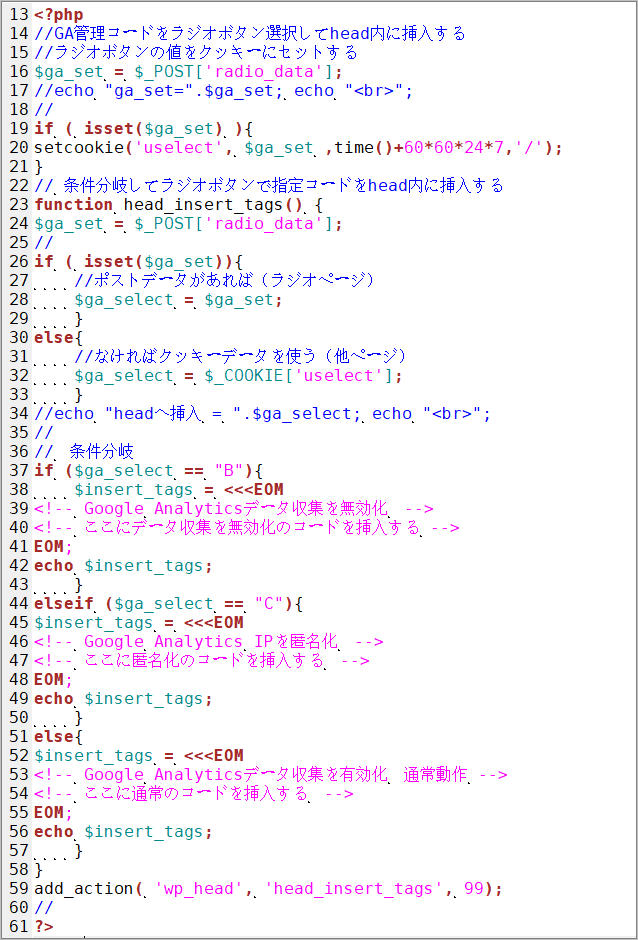Click the opening <?php tag on line 13
Viewport: 638px width, 940px height.
pos(59,14)
